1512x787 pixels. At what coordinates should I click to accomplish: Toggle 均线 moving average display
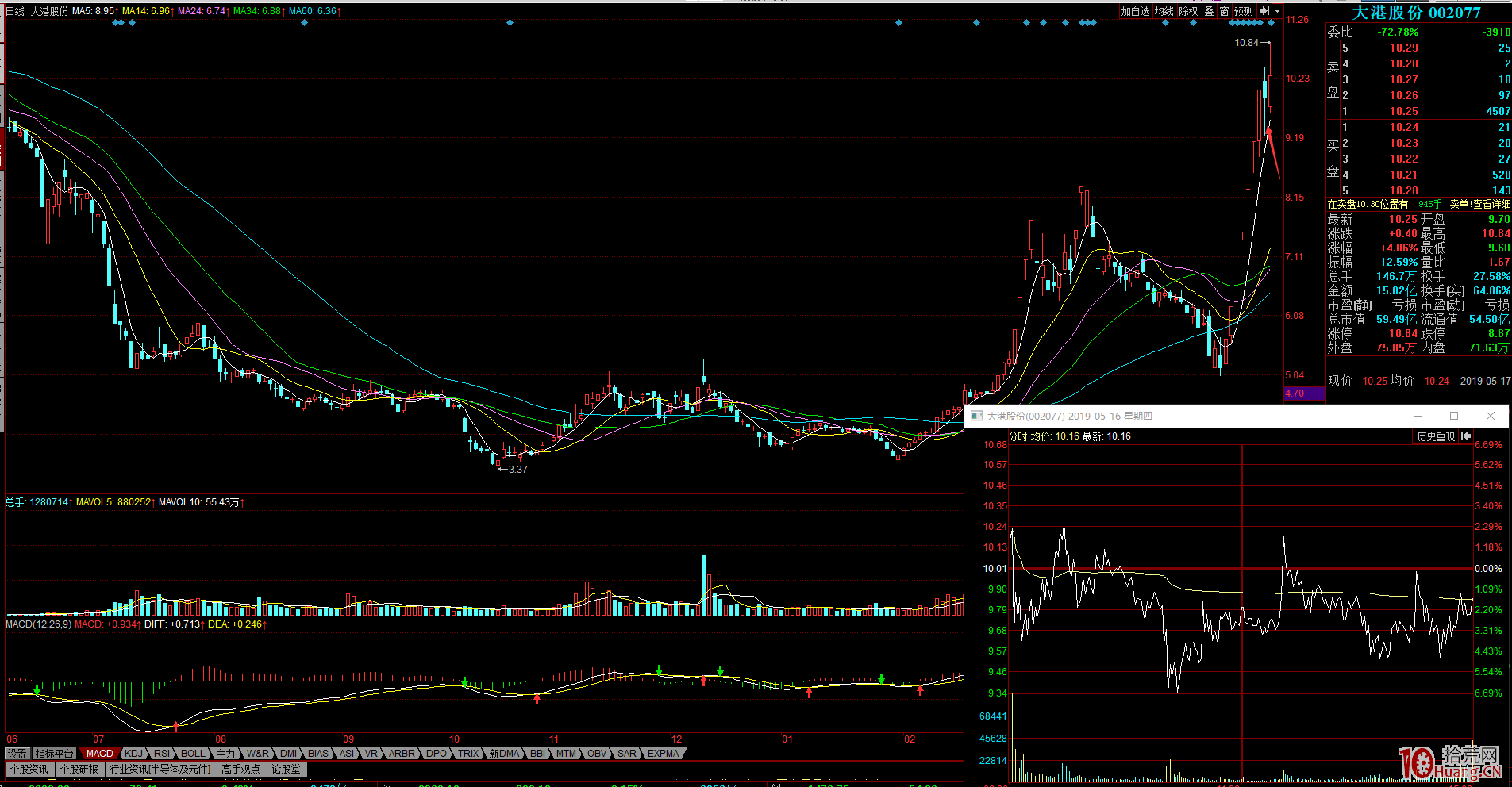click(x=1164, y=11)
